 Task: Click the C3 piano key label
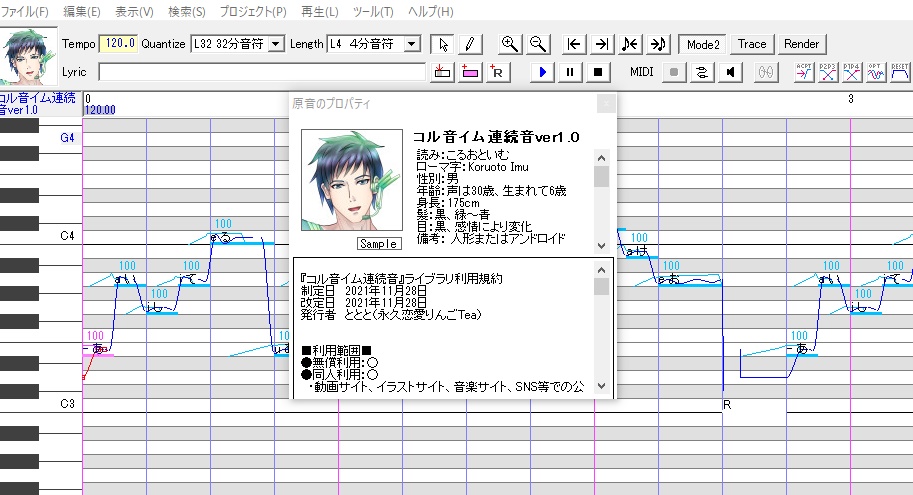click(x=67, y=404)
